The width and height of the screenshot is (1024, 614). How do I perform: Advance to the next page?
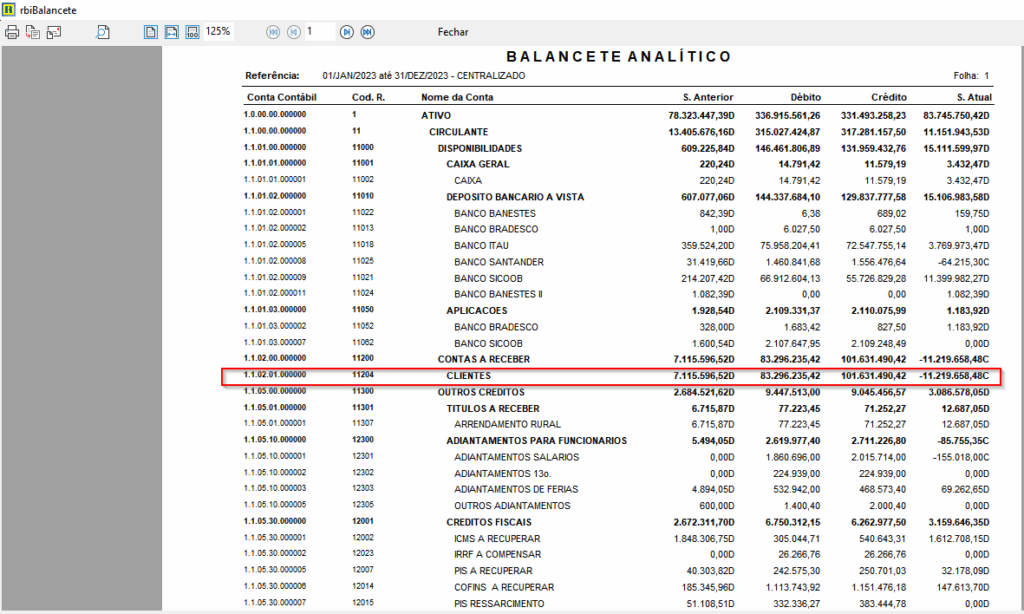click(347, 32)
